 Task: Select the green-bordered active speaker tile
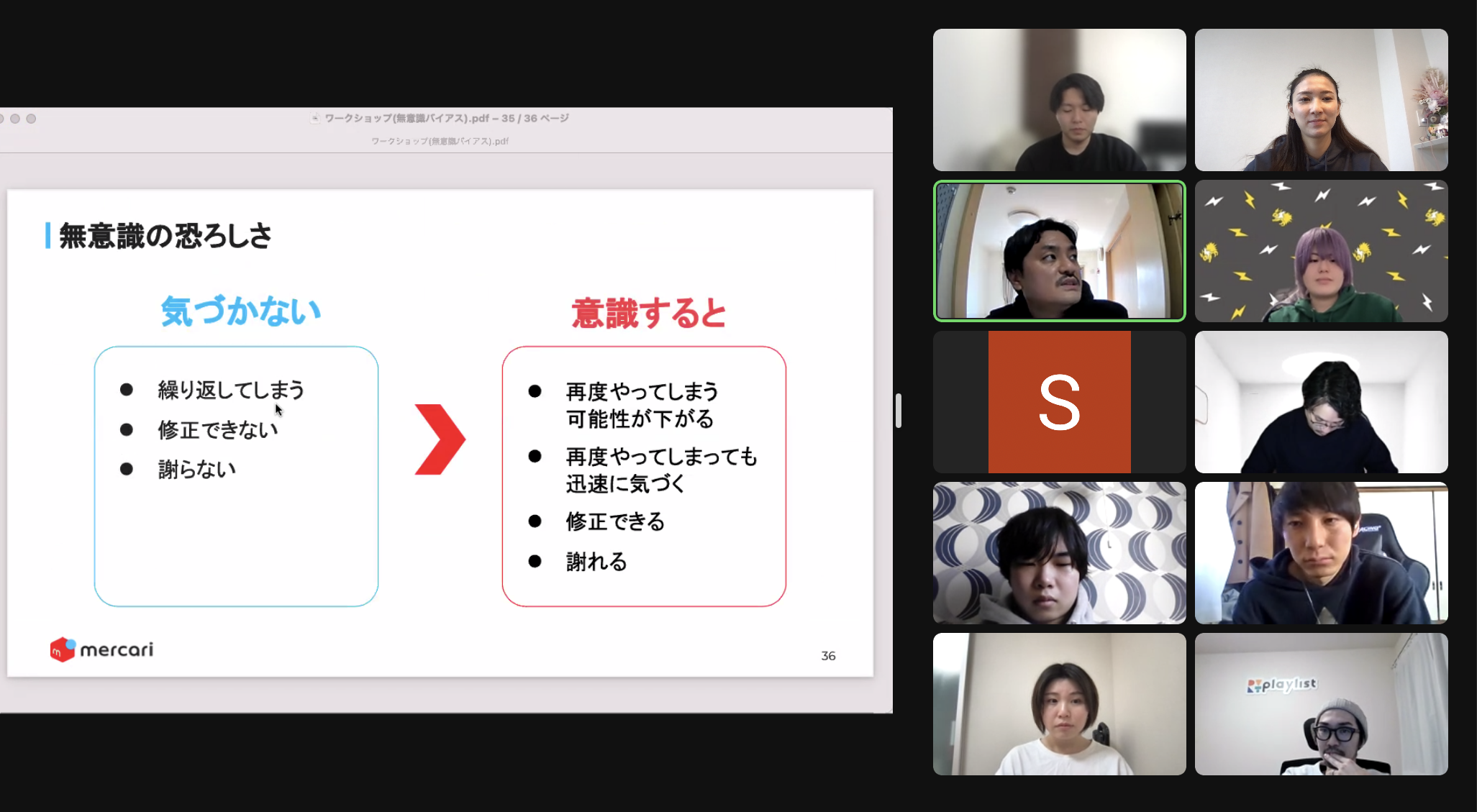tap(1059, 251)
